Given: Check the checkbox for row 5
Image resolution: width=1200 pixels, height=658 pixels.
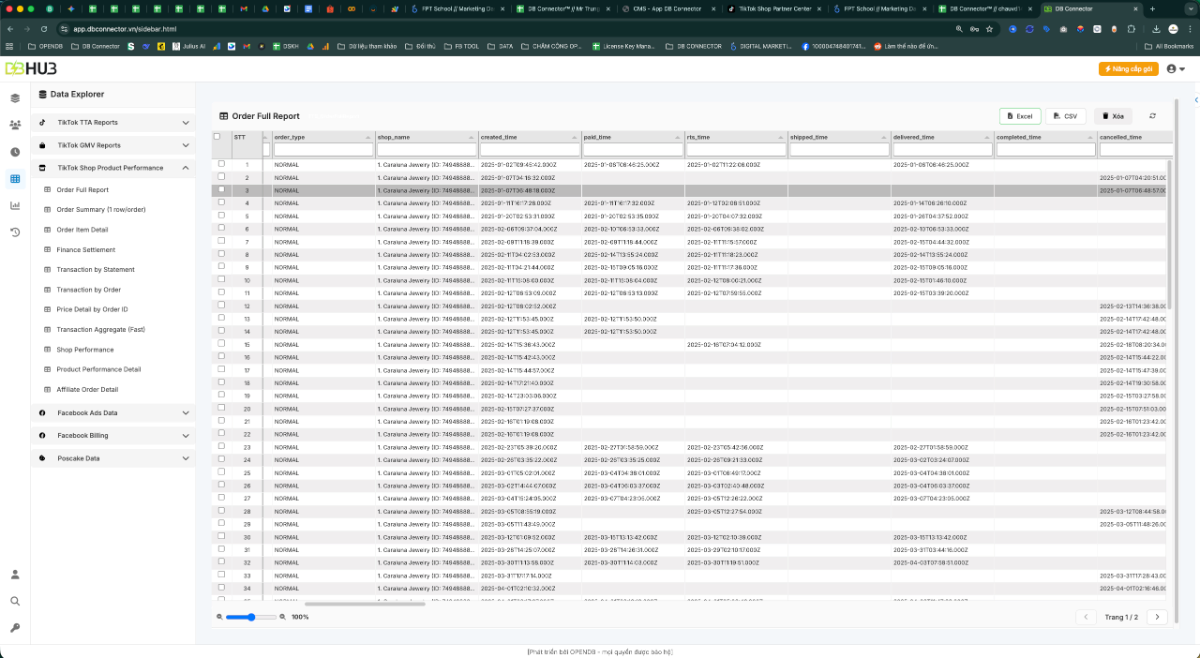Looking at the screenshot, I should tap(221, 215).
